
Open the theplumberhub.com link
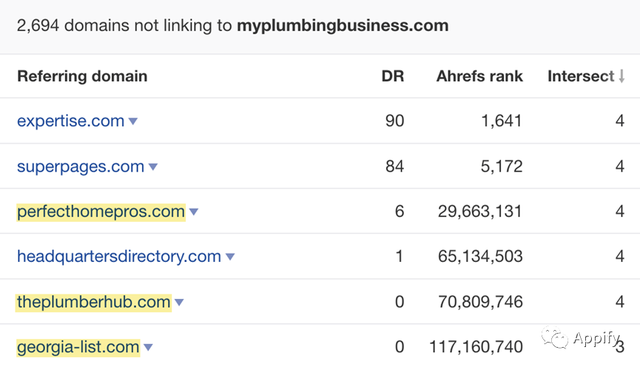click(x=93, y=302)
